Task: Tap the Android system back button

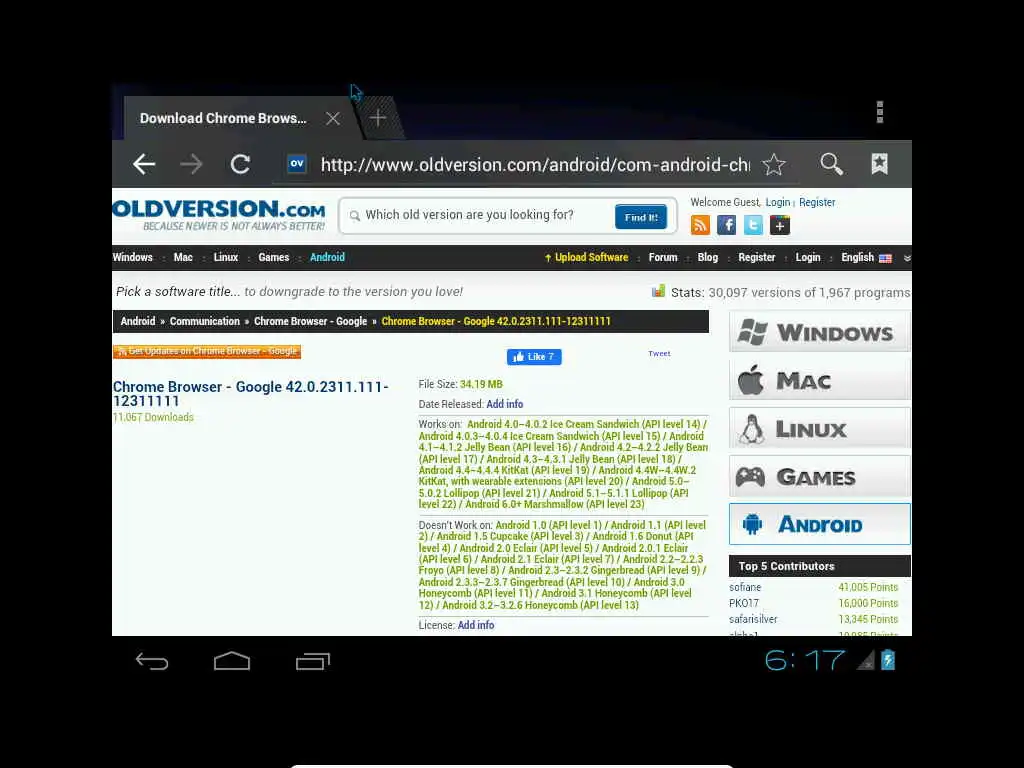Action: pos(152,662)
